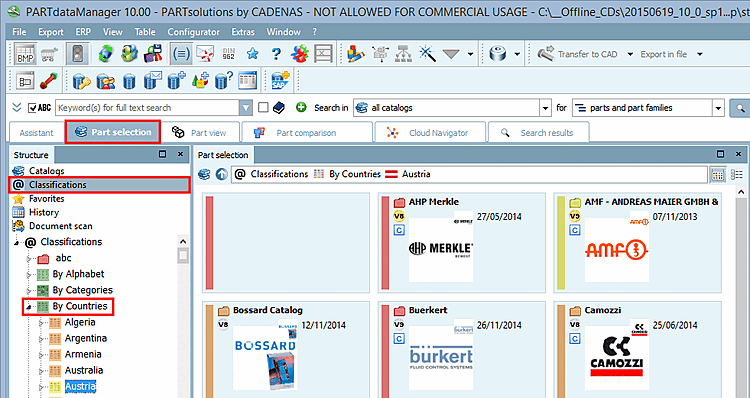This screenshot has width=750, height=398.
Task: Toggle the parenthesized equals (≡) toolbar button
Action: pos(181,54)
